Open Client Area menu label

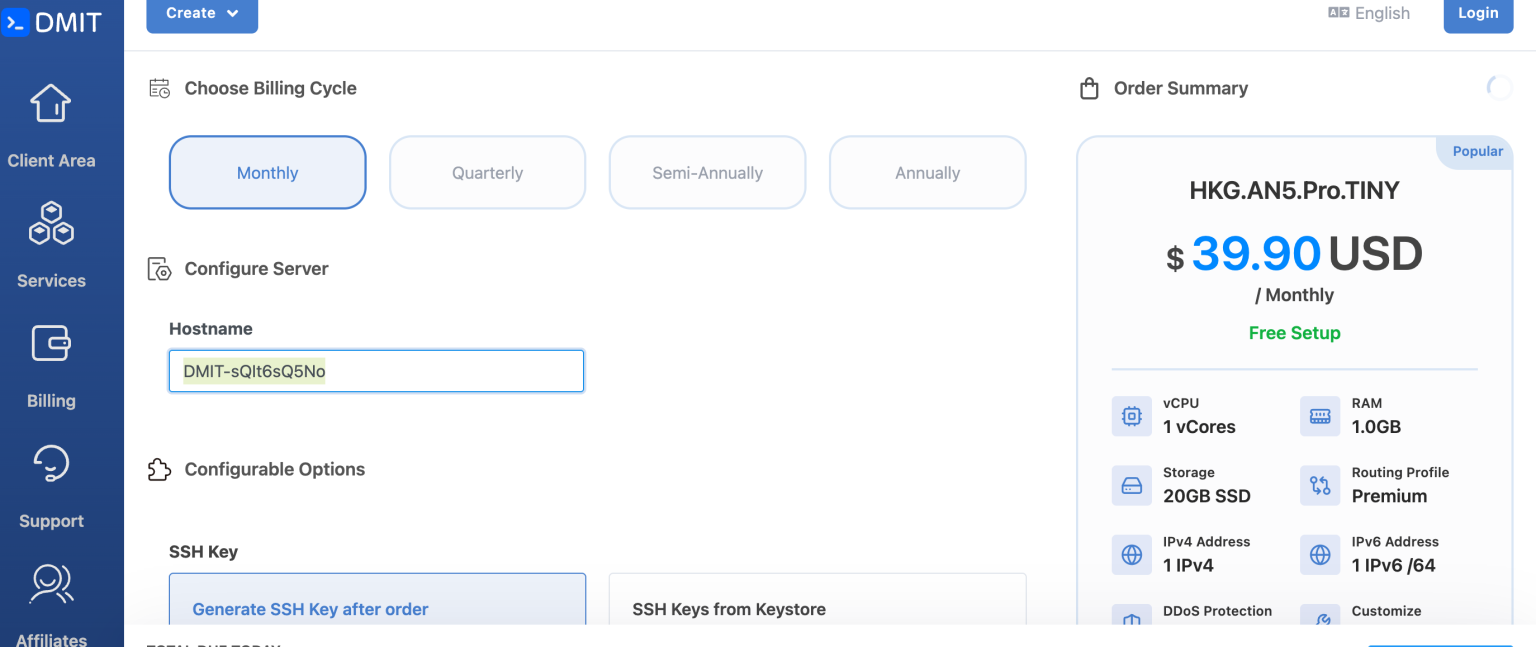pyautogui.click(x=51, y=160)
